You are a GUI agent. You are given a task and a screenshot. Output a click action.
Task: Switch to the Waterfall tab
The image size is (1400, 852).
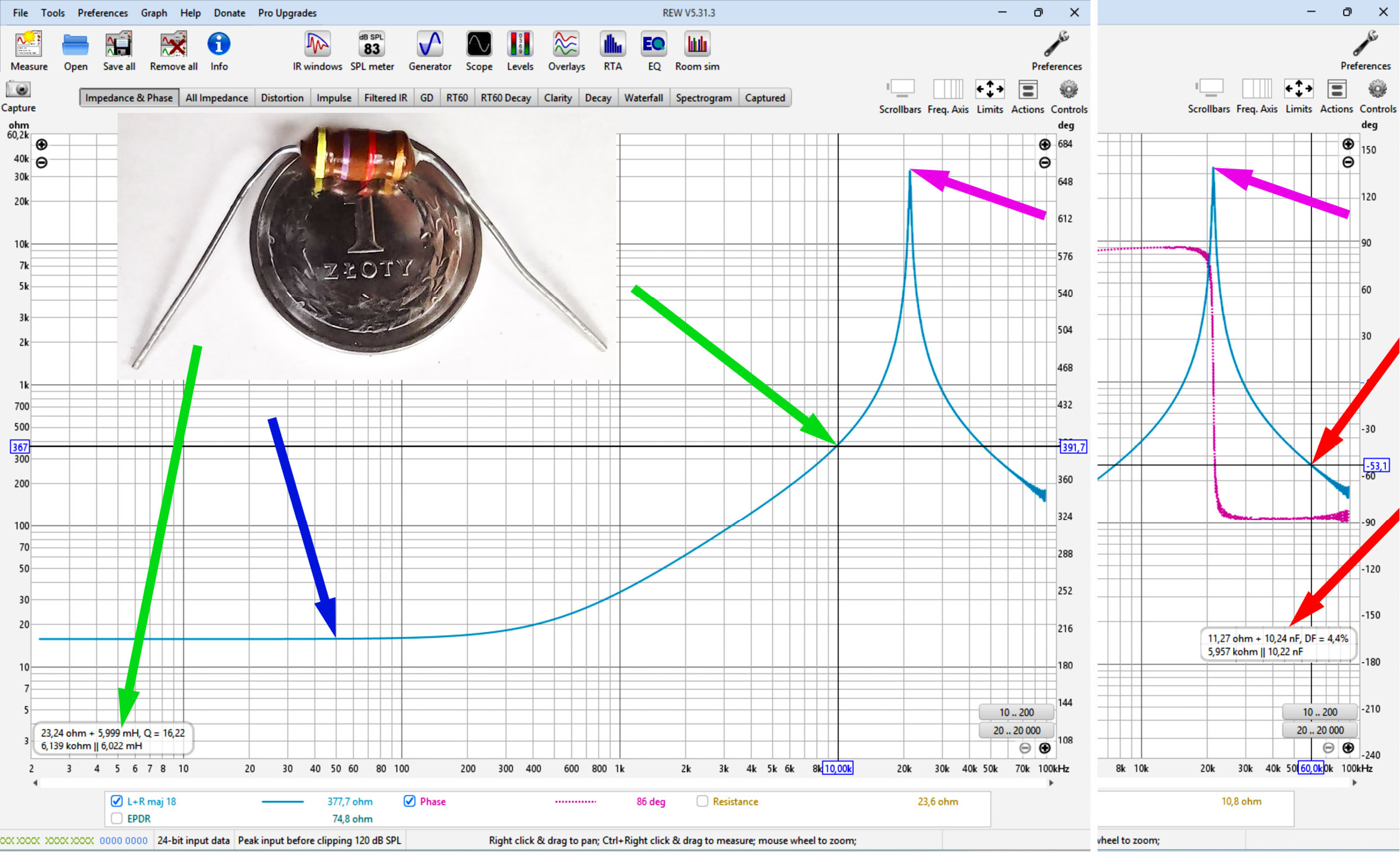pos(643,98)
